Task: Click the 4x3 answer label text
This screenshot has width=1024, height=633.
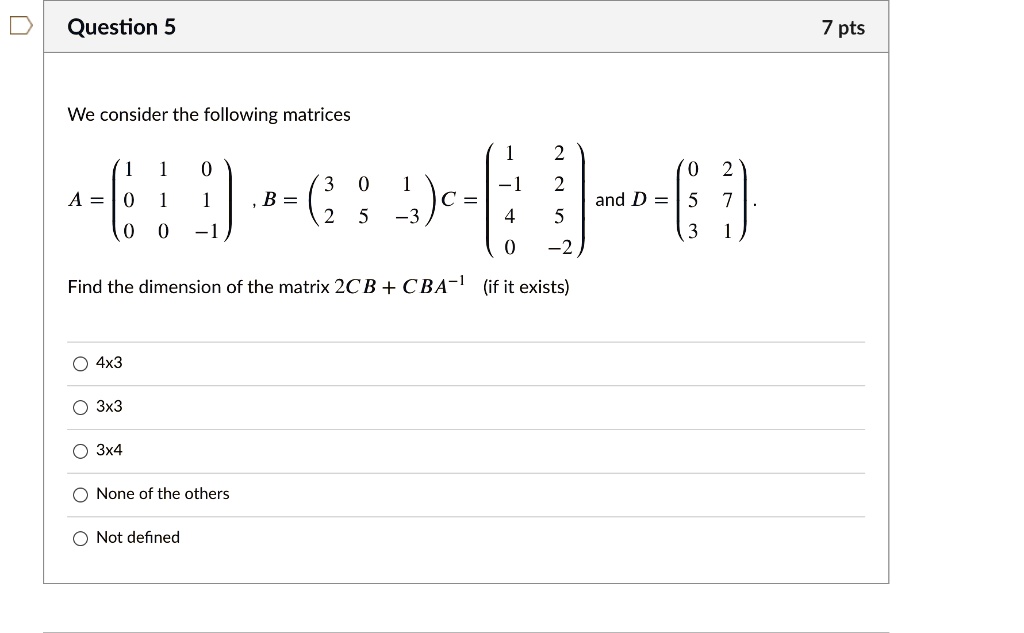Action: click(x=108, y=363)
